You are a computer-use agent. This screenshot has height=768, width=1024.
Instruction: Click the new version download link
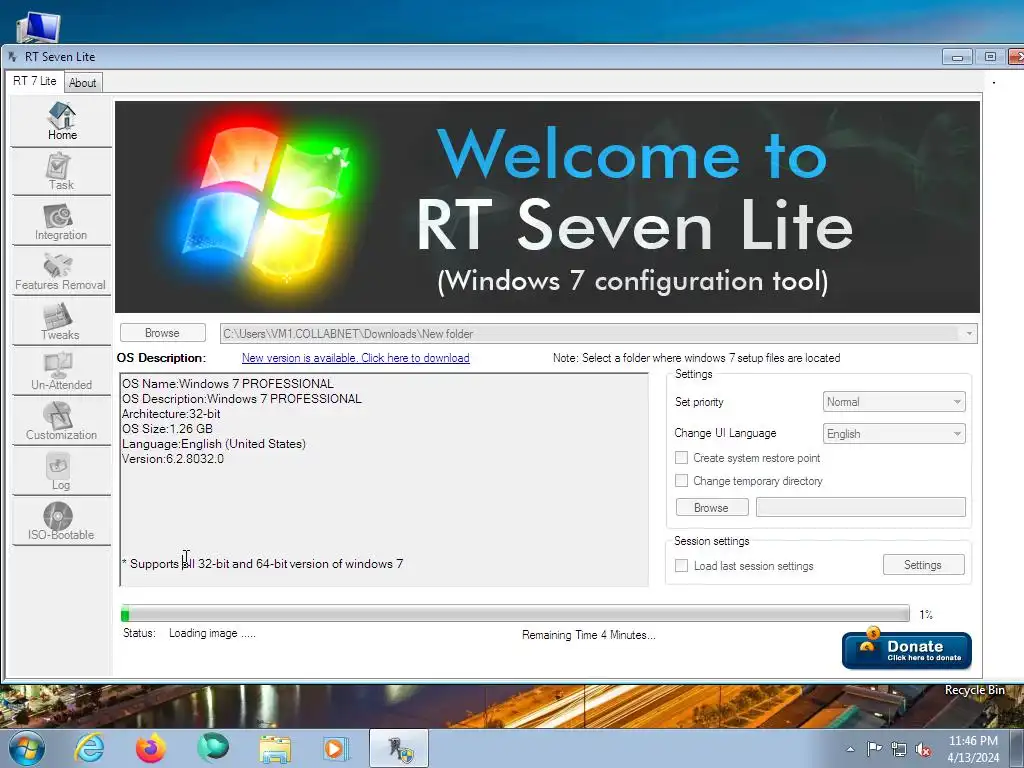click(355, 358)
